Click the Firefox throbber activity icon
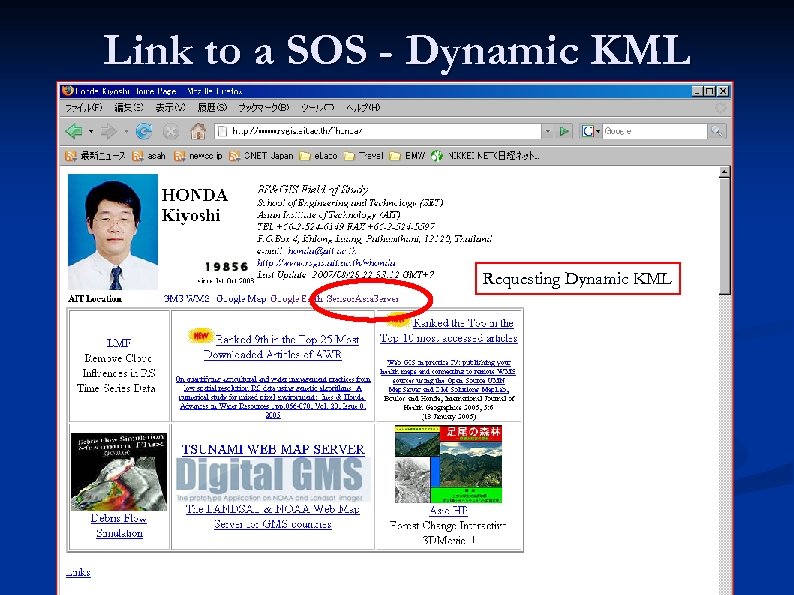The height and width of the screenshot is (595, 794). click(x=720, y=108)
